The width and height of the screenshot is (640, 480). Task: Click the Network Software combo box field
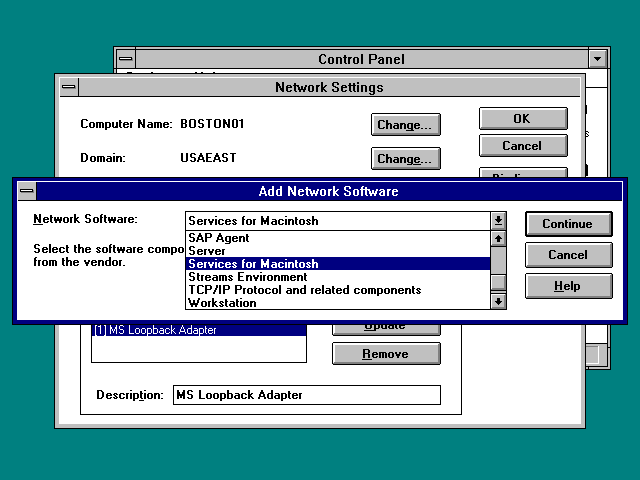pos(338,221)
